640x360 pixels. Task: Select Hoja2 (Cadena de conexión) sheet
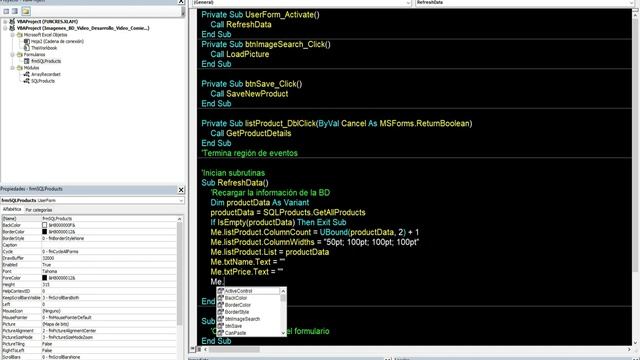(x=57, y=41)
